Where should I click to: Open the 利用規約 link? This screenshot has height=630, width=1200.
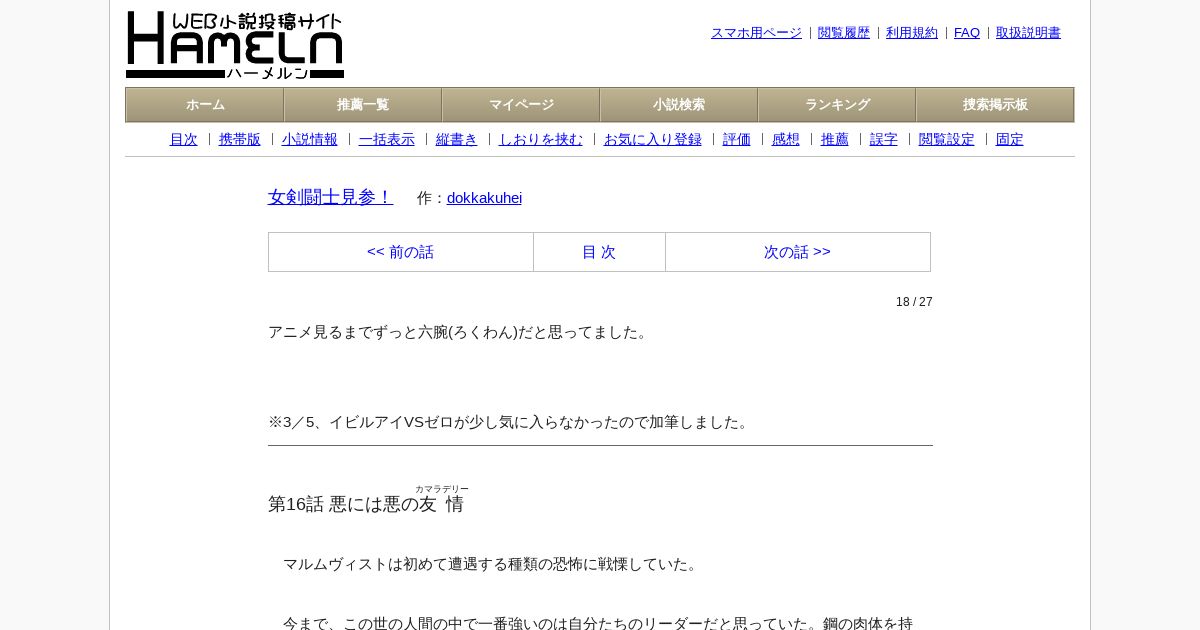coord(912,33)
